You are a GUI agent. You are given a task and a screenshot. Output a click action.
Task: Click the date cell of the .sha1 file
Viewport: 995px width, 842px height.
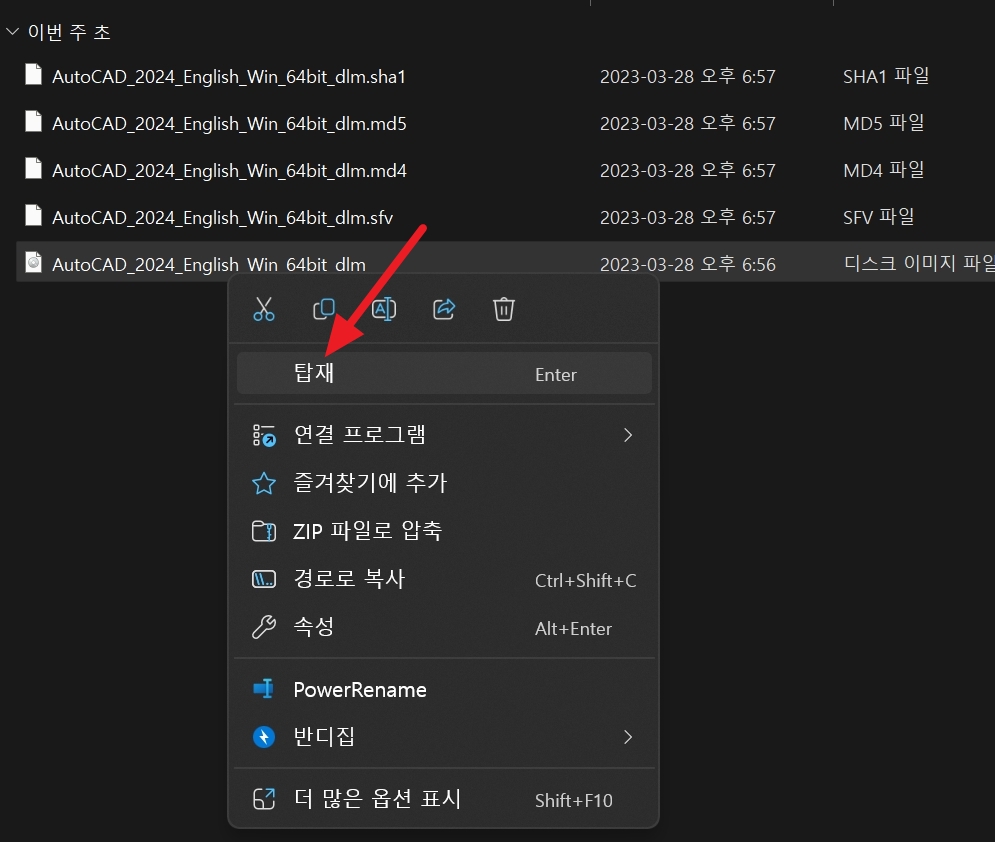coord(688,77)
